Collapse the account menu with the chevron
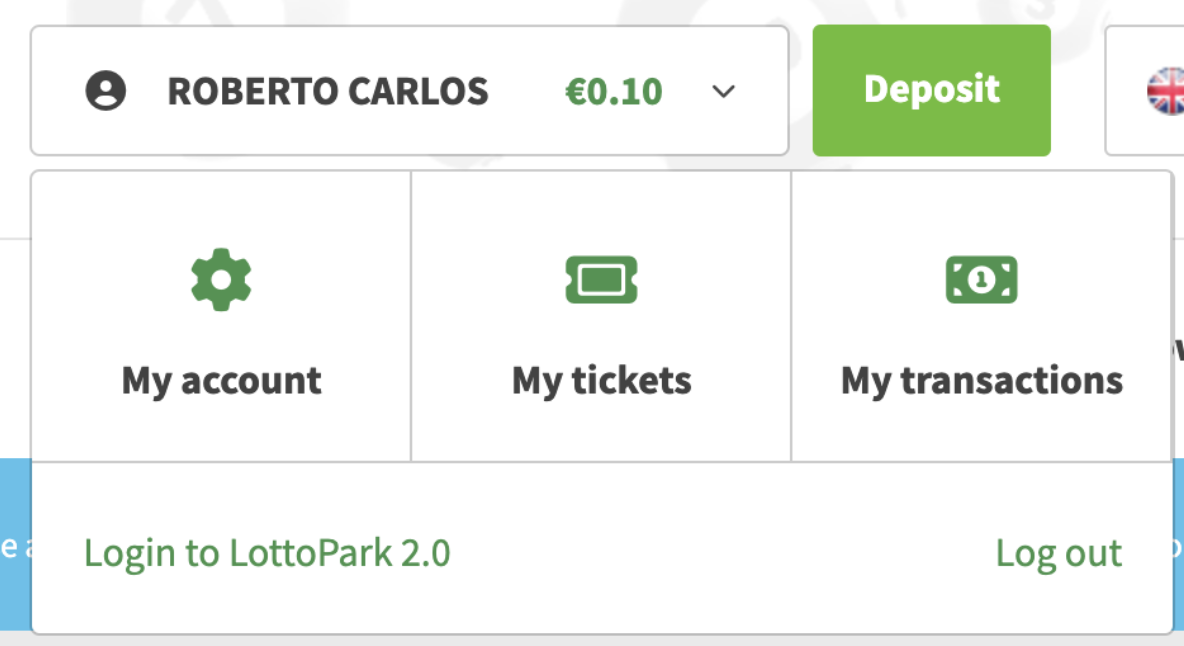This screenshot has height=646, width=1184. [723, 91]
